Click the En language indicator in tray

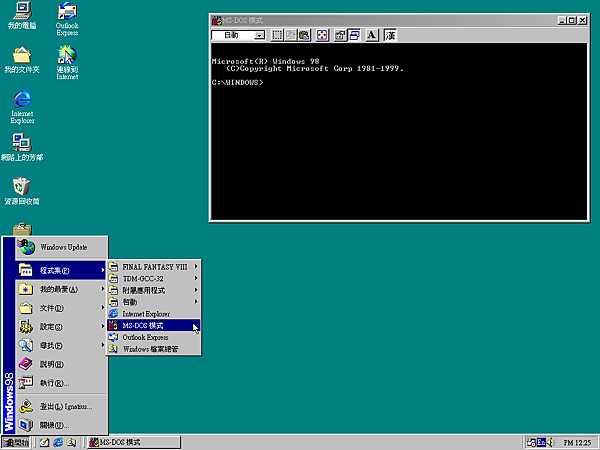[x=541, y=442]
